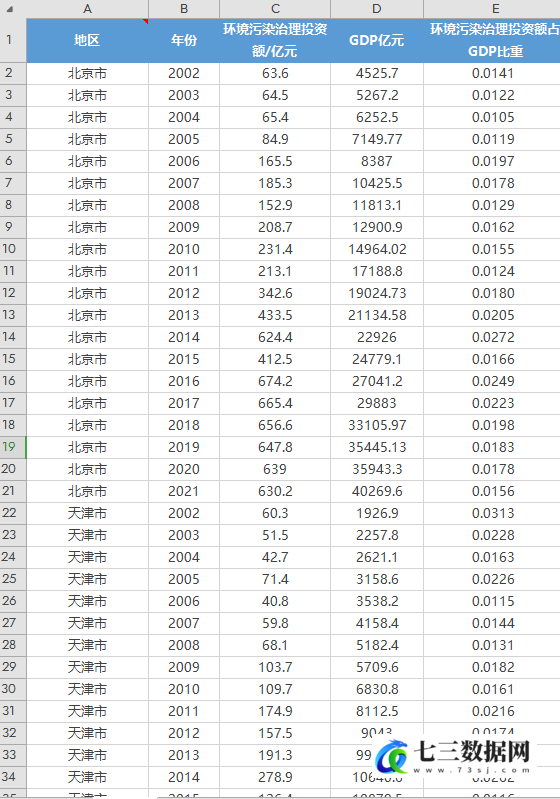The image size is (560, 799).
Task: Select row header 22
Action: pyautogui.click(x=13, y=513)
